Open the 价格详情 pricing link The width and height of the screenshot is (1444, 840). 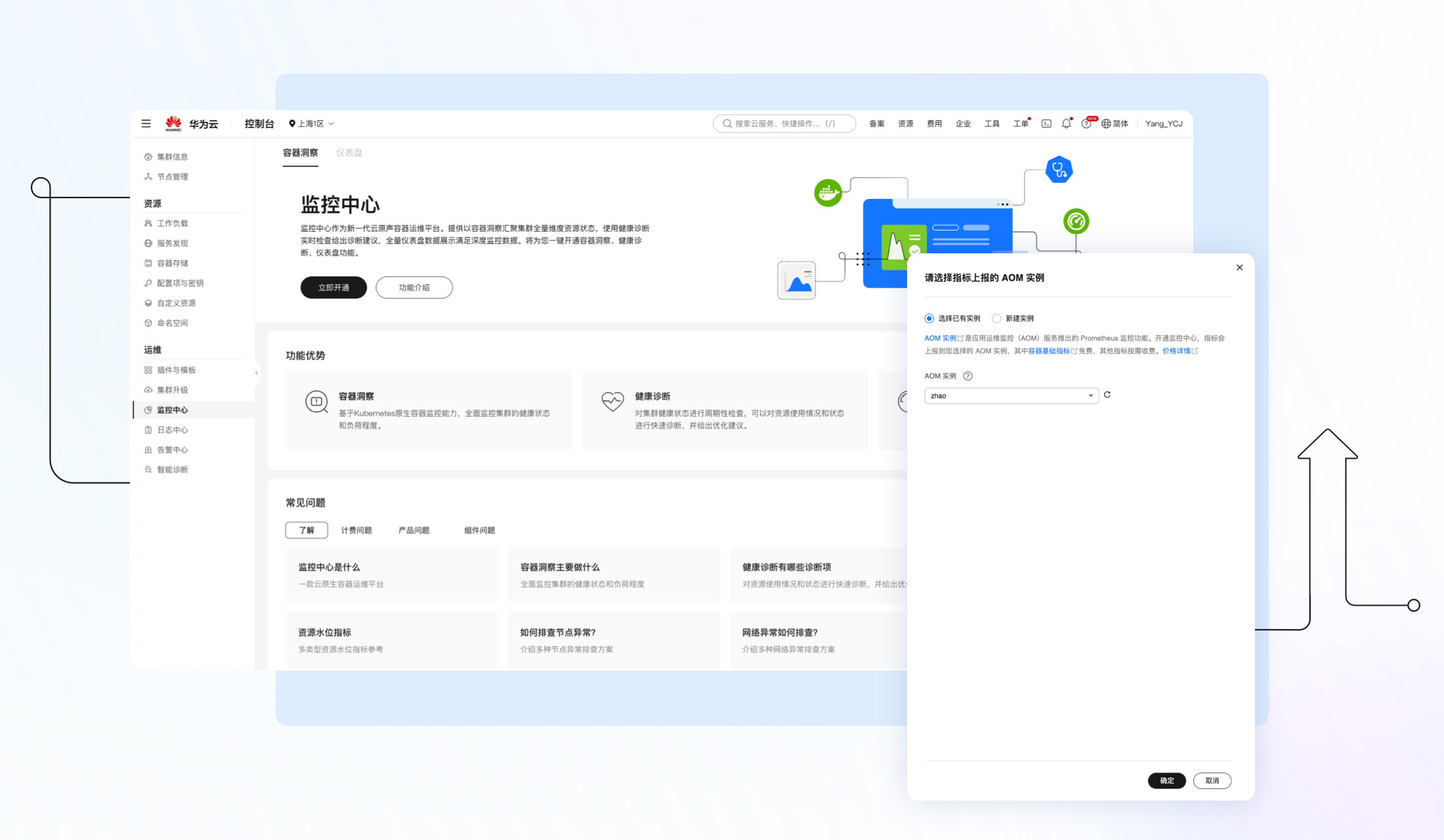coord(1176,351)
